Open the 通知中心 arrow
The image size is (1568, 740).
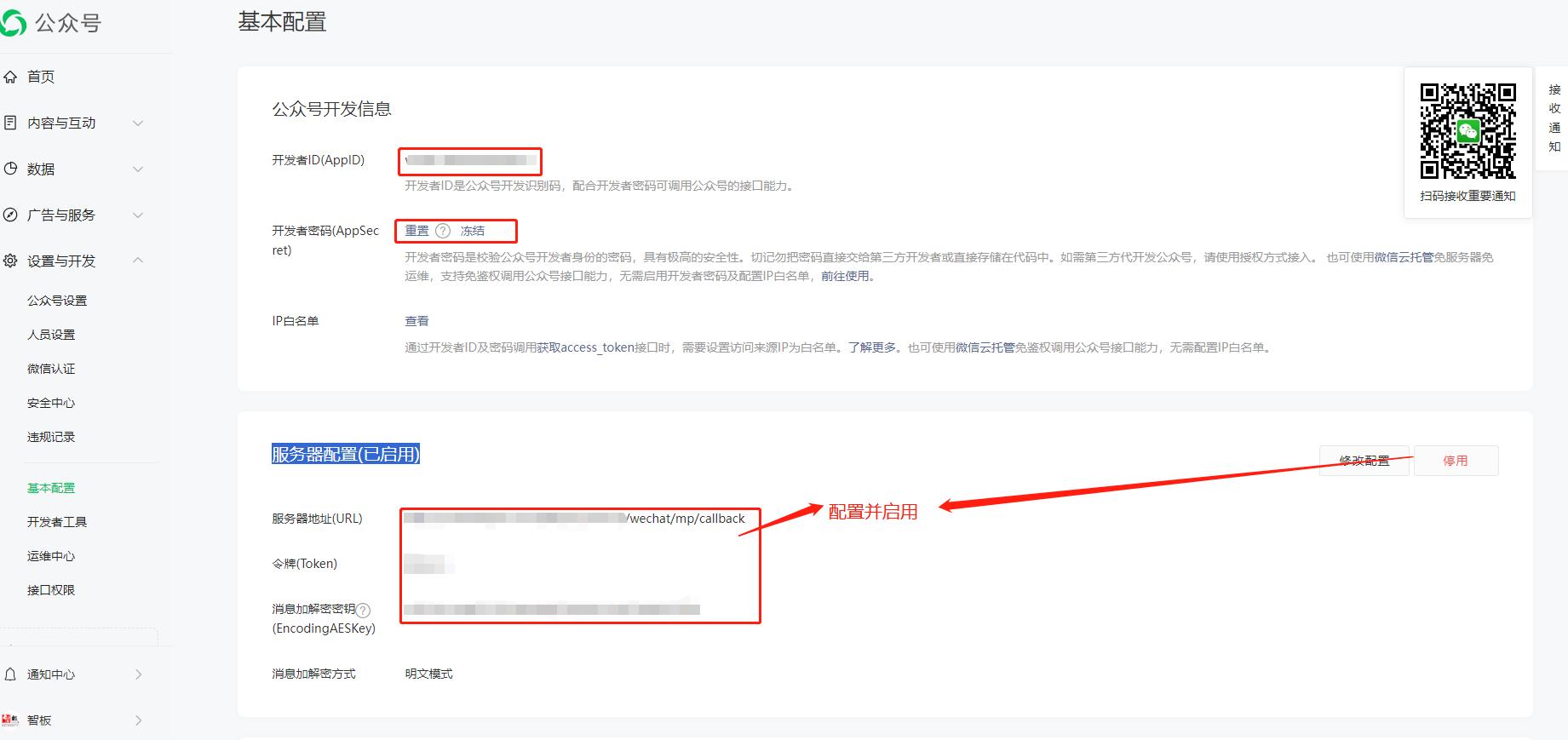[139, 674]
